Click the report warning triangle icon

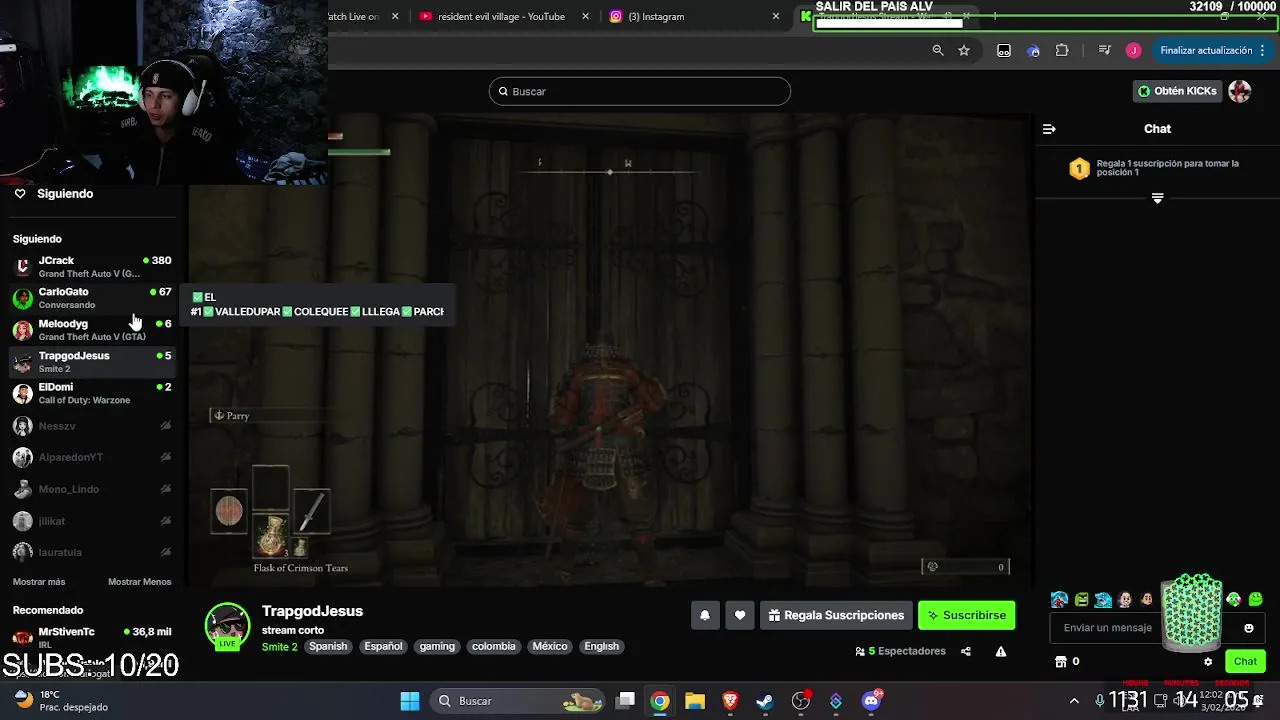coord(1001,651)
